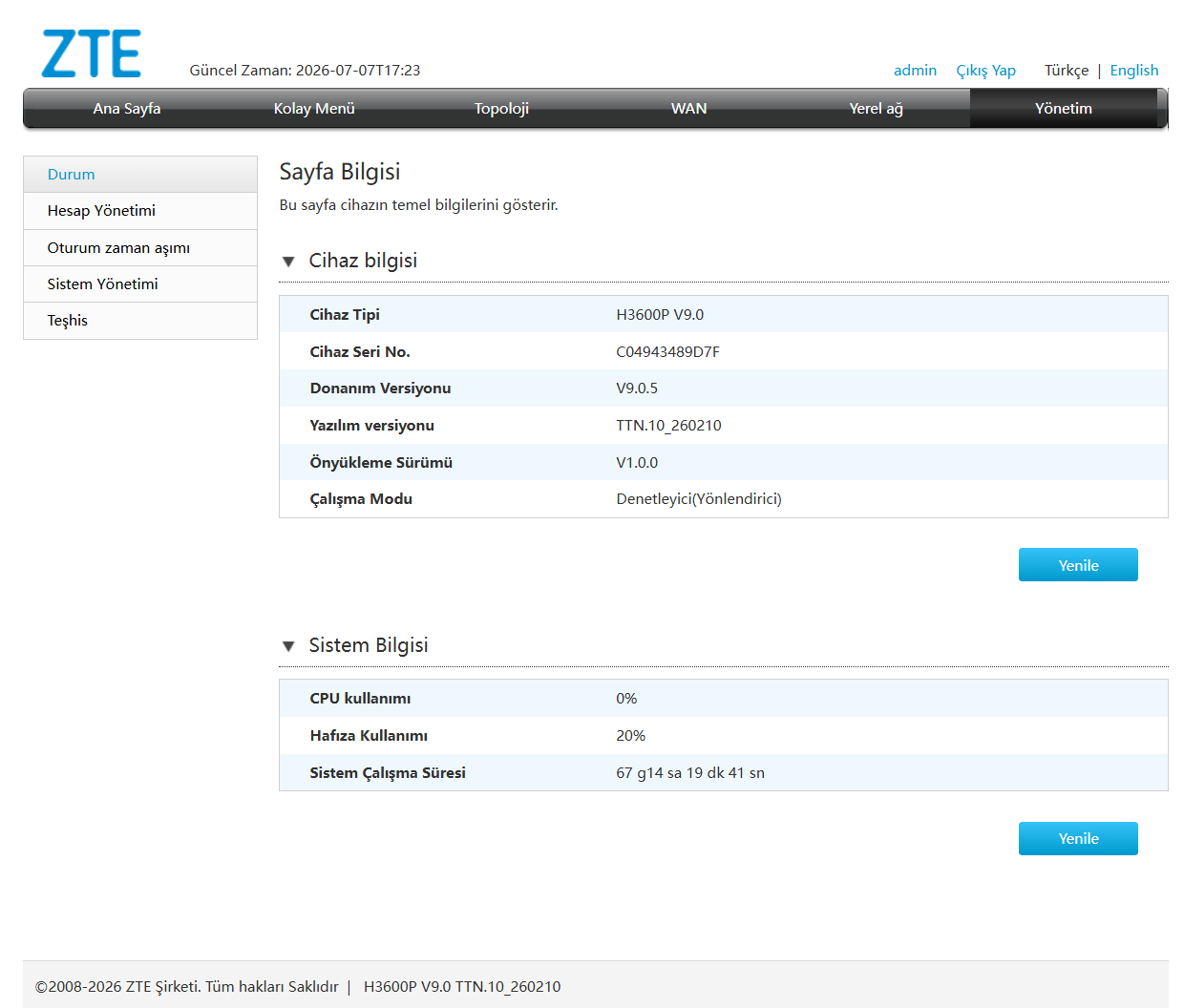Click the Sistem Çalışma Süresi label

coord(388,773)
